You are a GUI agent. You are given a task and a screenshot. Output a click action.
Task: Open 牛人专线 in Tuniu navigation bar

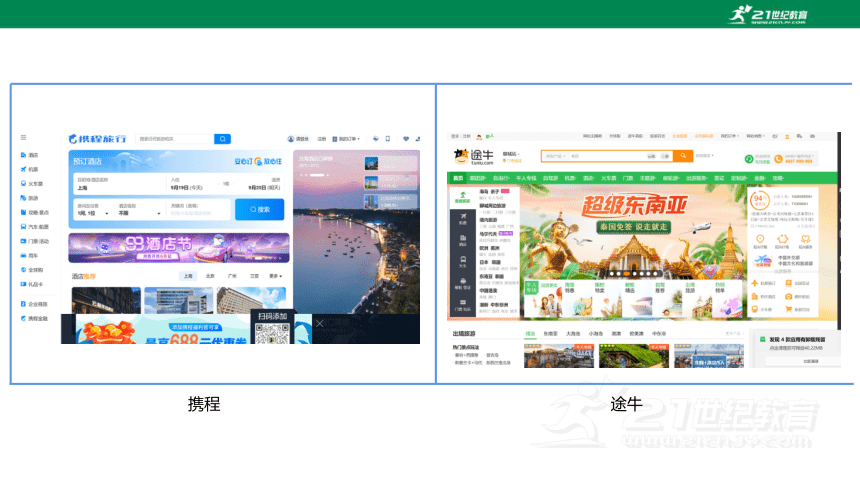click(526, 178)
